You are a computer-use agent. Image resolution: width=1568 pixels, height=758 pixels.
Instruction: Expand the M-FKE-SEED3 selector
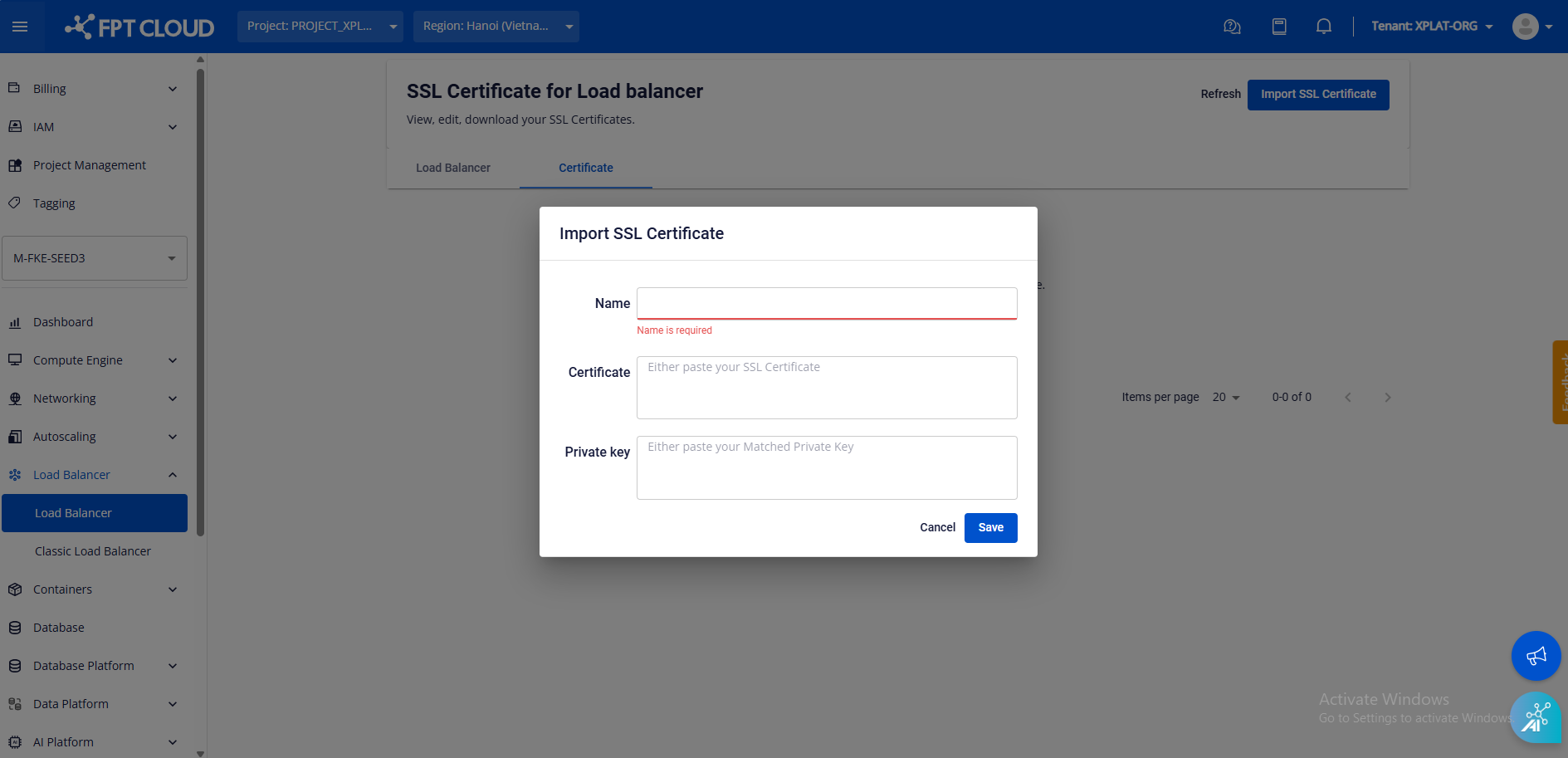(95, 258)
